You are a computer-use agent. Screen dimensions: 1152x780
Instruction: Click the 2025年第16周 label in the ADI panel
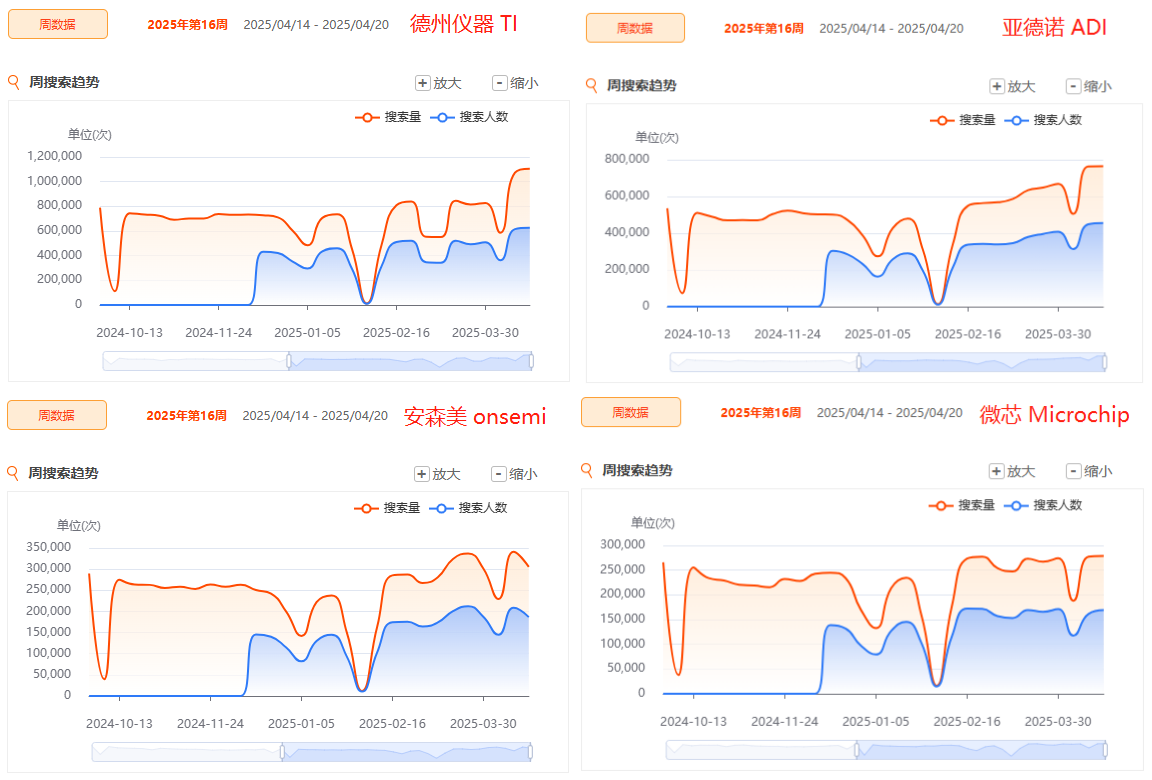(764, 28)
